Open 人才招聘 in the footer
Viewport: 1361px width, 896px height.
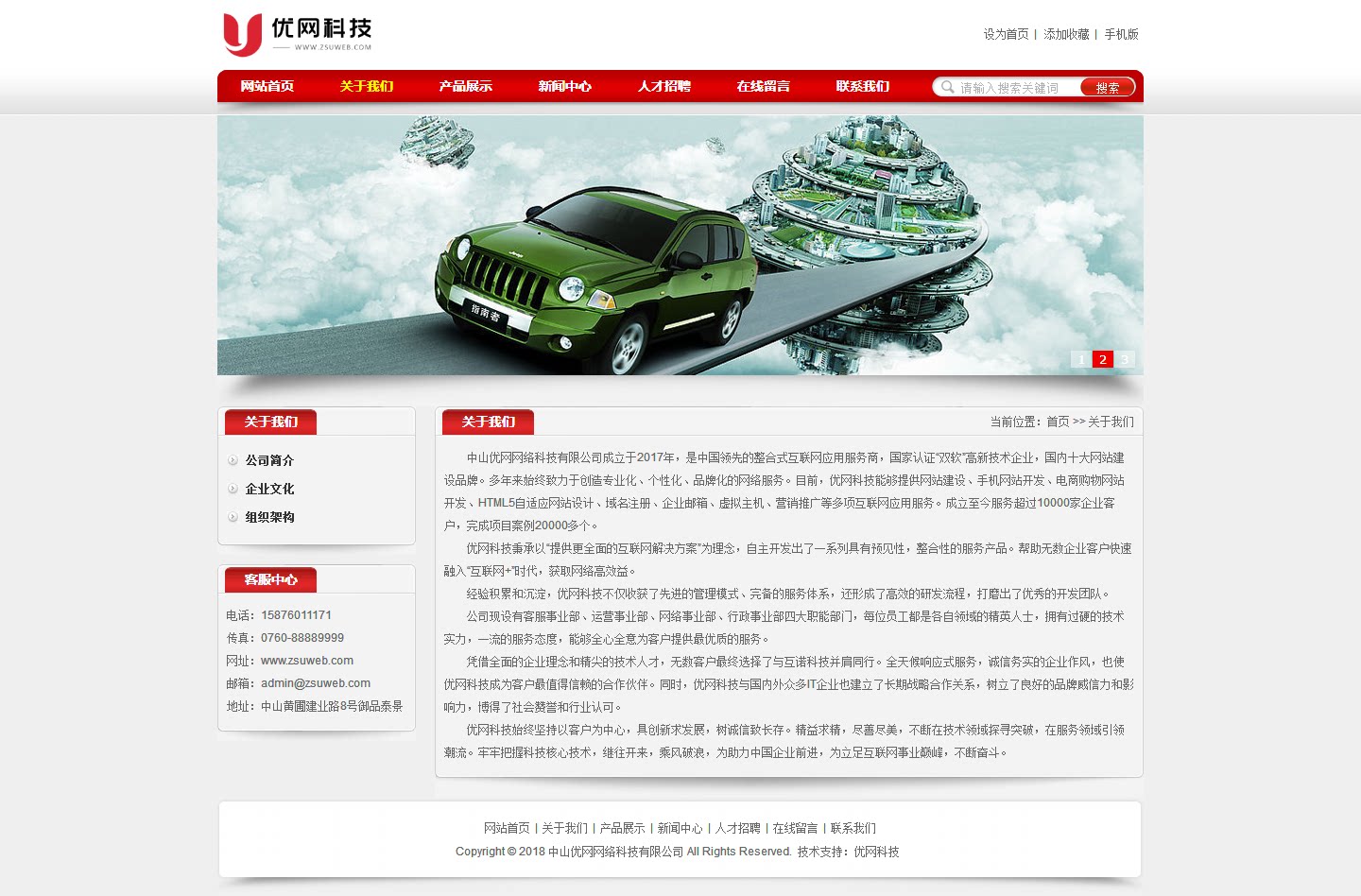737,828
